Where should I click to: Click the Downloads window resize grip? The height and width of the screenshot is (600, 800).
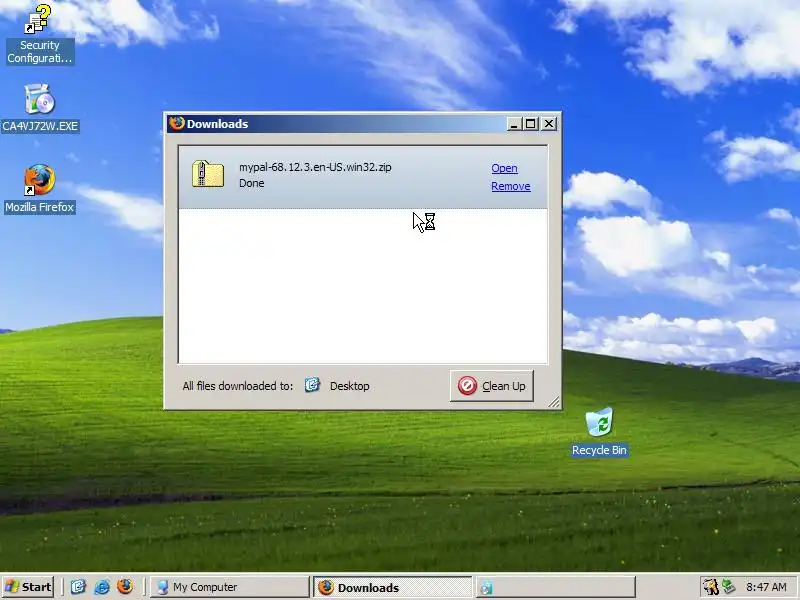554,402
